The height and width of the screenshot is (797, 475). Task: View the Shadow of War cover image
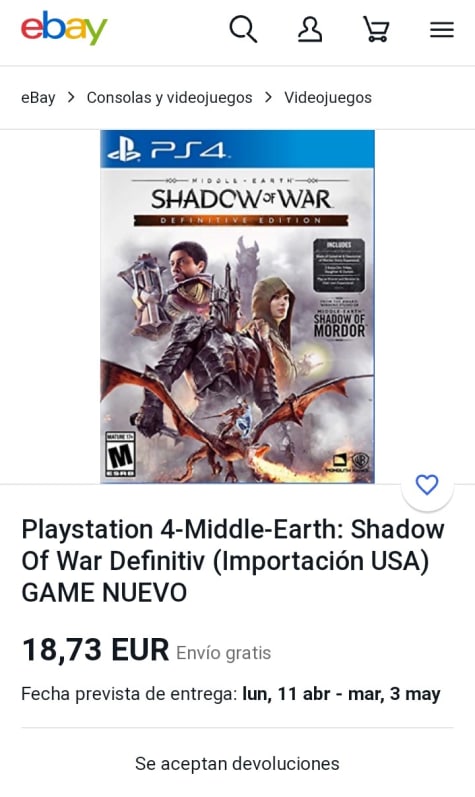pos(237,306)
